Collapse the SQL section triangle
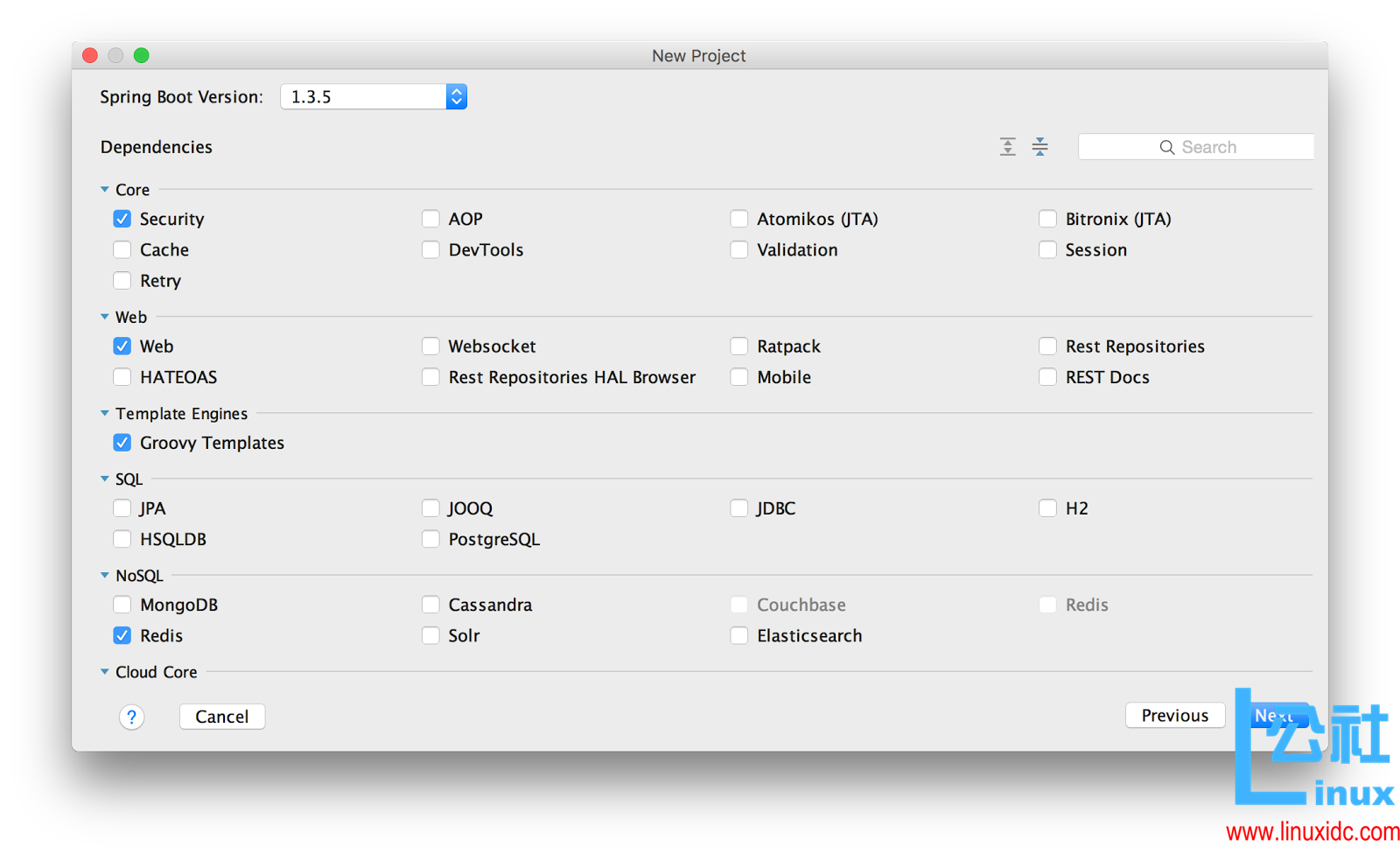 (x=105, y=479)
